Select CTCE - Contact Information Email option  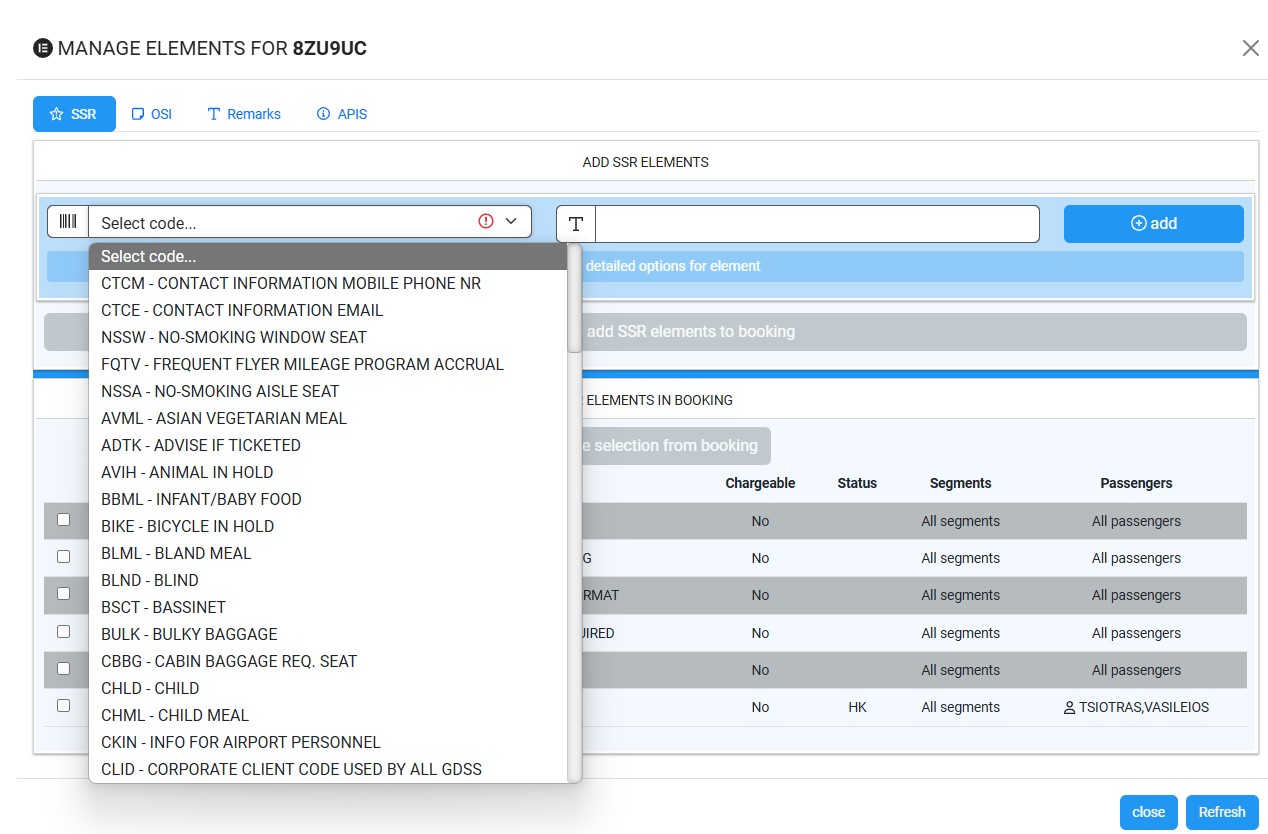[328, 311]
